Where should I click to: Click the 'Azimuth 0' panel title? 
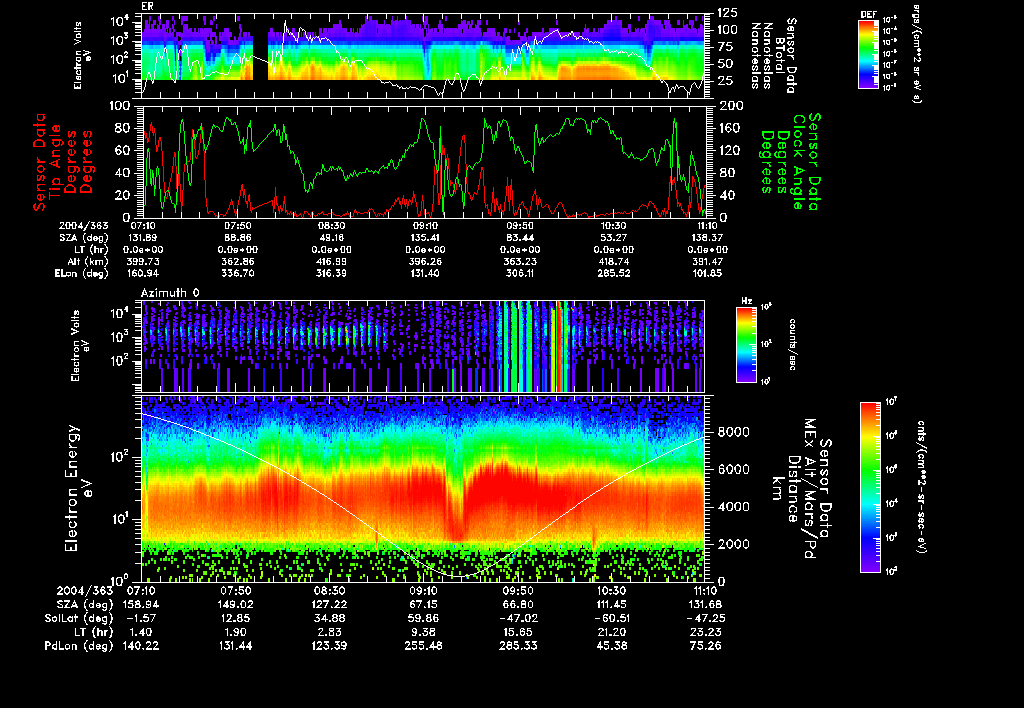point(170,293)
